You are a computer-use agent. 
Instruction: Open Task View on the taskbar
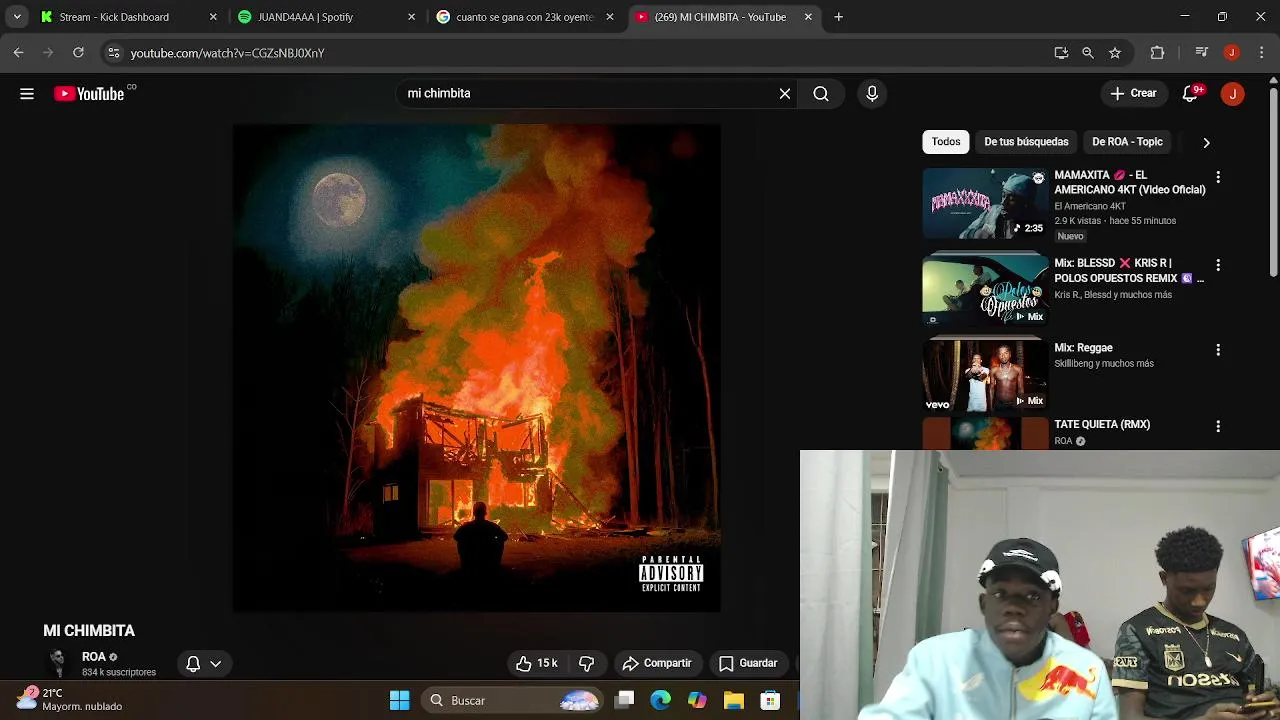pyautogui.click(x=625, y=700)
